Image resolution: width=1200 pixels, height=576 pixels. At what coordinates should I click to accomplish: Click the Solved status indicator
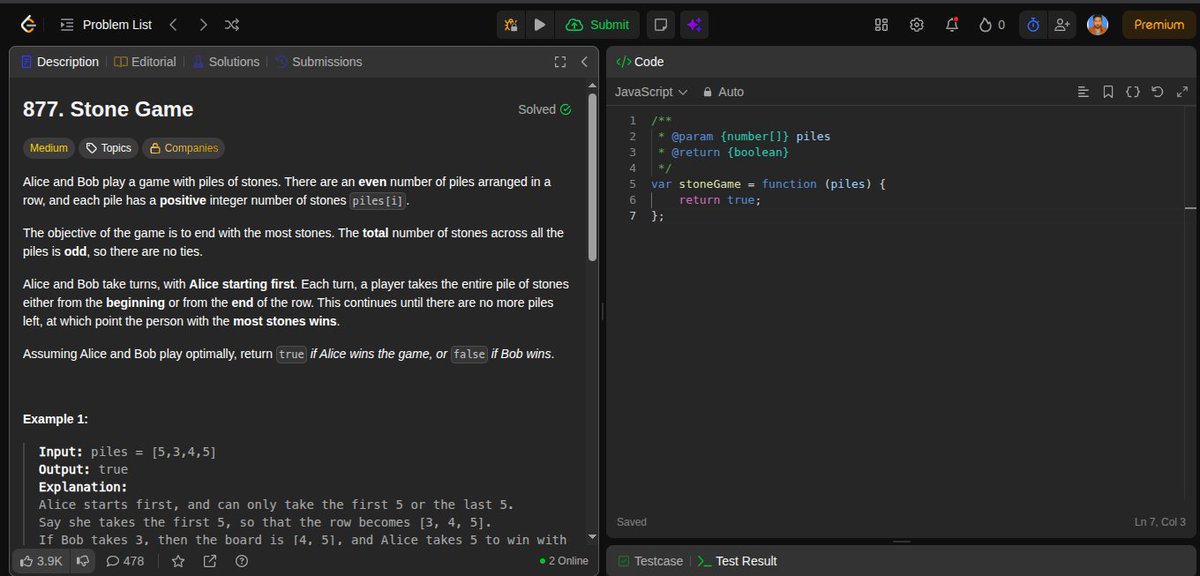click(545, 110)
